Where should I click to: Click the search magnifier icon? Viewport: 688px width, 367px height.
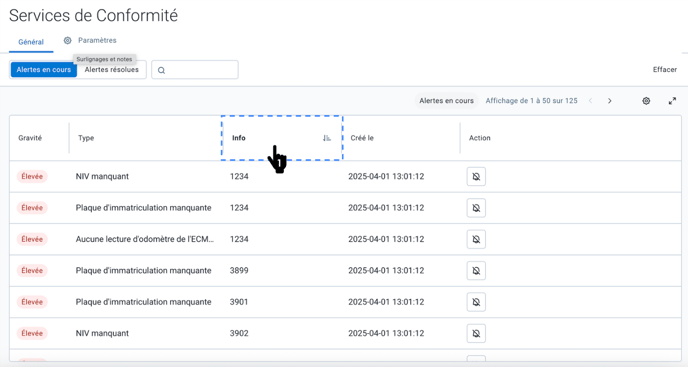161,70
